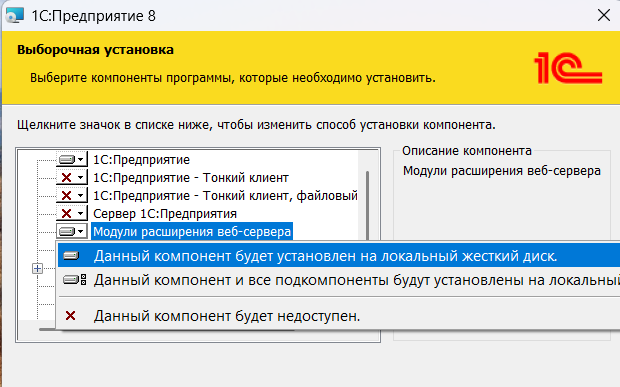Viewport: 620px width, 387px height.
Task: Choose install component with all subcomponents
Action: pyautogui.click(x=338, y=280)
